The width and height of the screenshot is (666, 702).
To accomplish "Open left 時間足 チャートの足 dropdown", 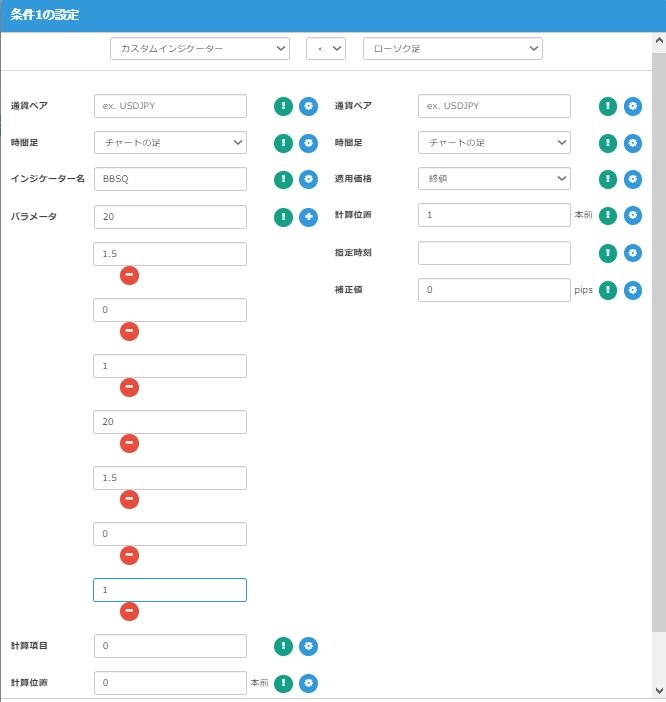I will tap(170, 142).
